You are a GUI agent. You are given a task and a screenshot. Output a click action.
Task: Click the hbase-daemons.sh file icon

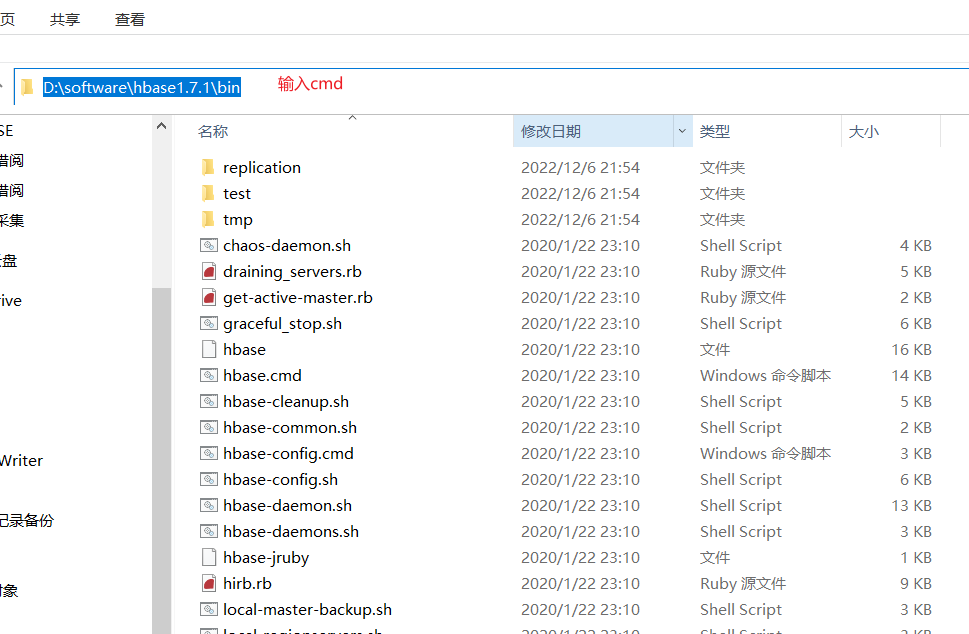(209, 531)
